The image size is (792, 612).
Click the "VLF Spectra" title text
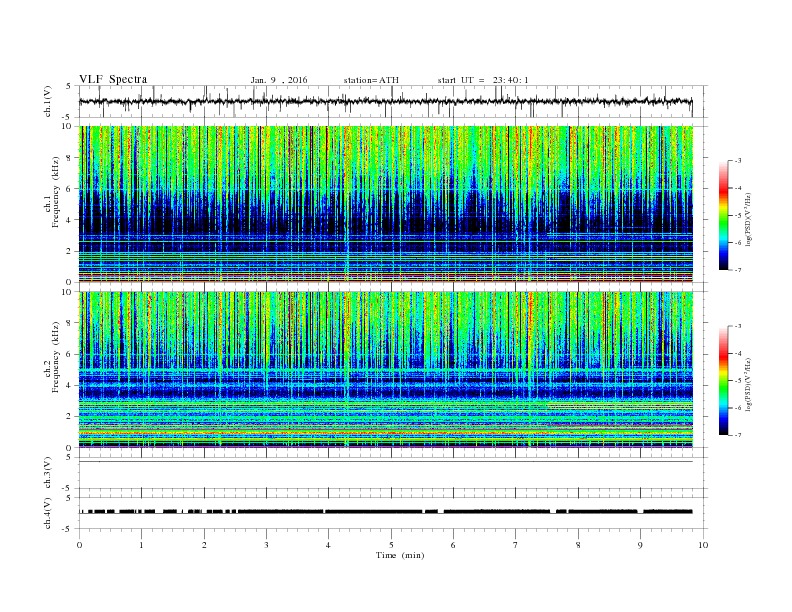click(x=113, y=79)
